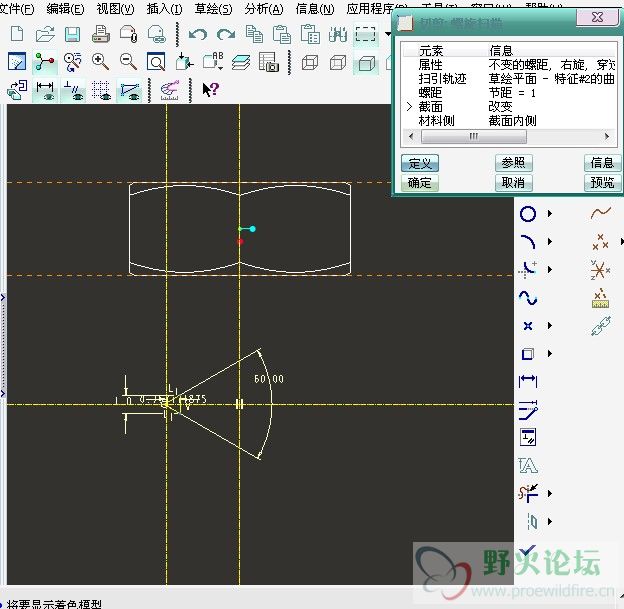
Task: Select the arc sketch tool
Action: (x=528, y=242)
